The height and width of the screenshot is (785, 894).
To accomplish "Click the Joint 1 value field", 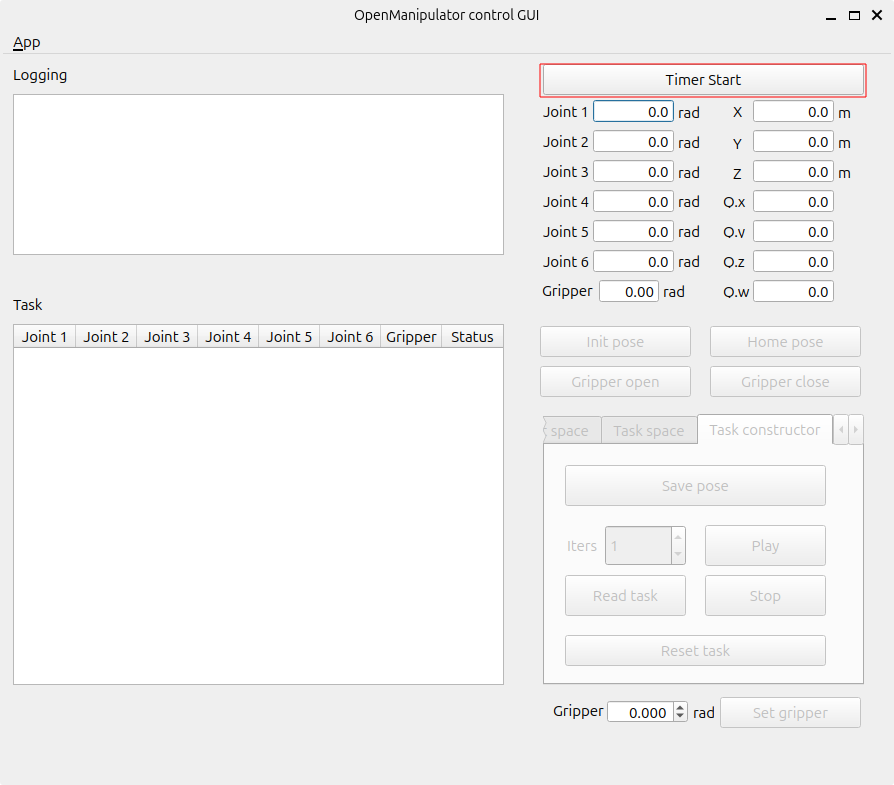I will click(633, 112).
